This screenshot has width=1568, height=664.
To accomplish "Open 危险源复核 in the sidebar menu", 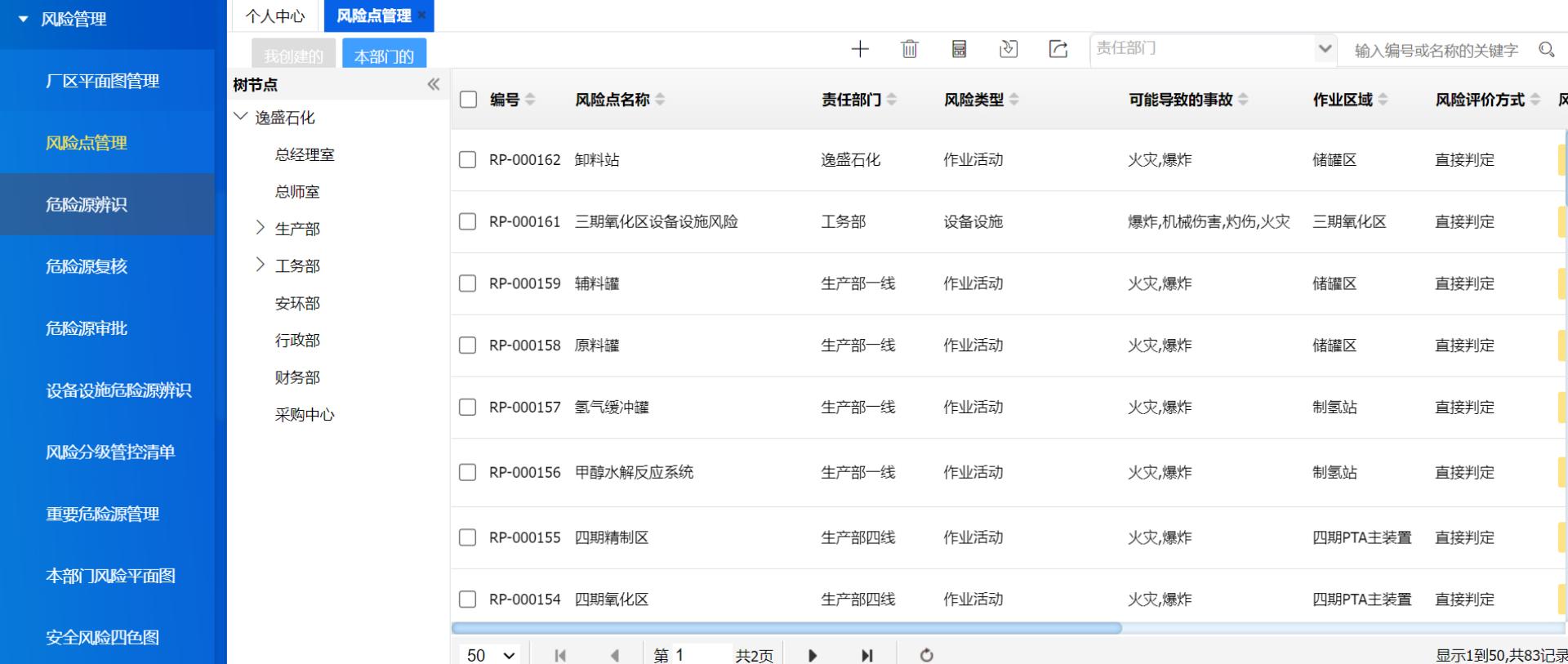I will 87,266.
